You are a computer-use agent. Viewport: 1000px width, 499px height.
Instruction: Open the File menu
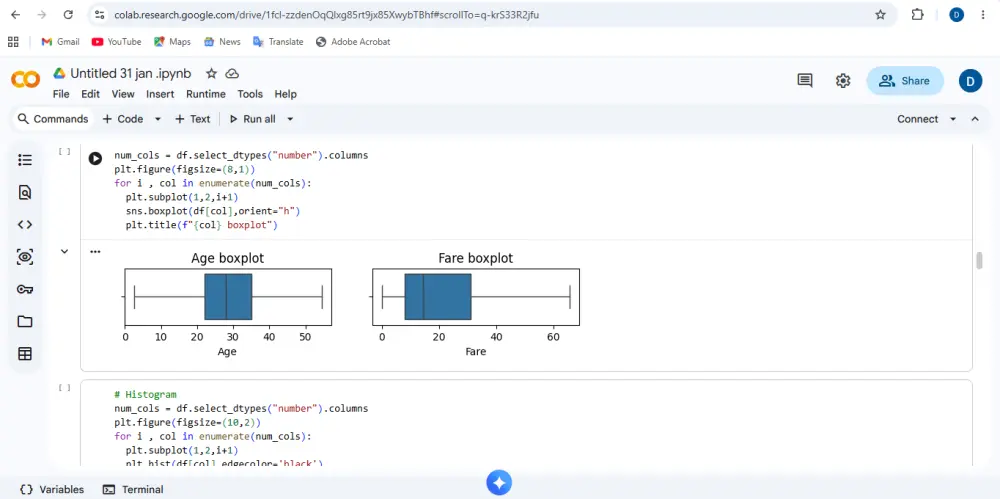tap(61, 94)
